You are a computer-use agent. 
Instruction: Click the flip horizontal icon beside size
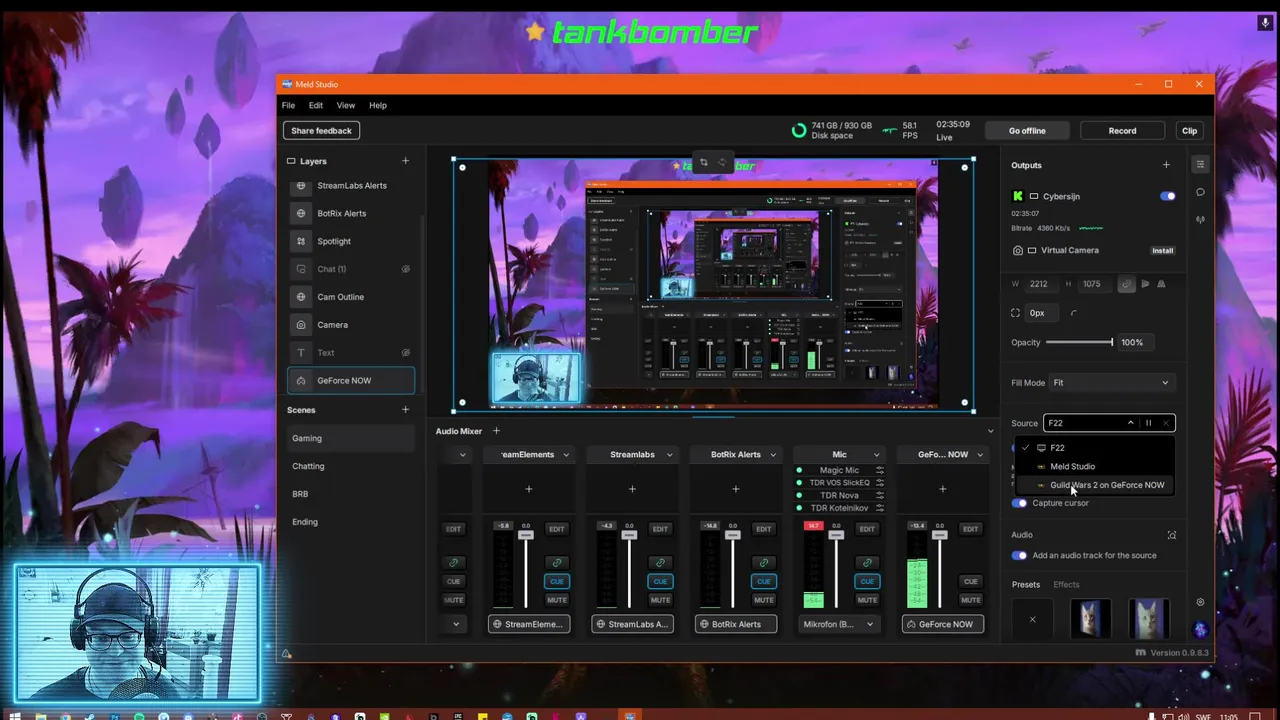(x=1145, y=284)
